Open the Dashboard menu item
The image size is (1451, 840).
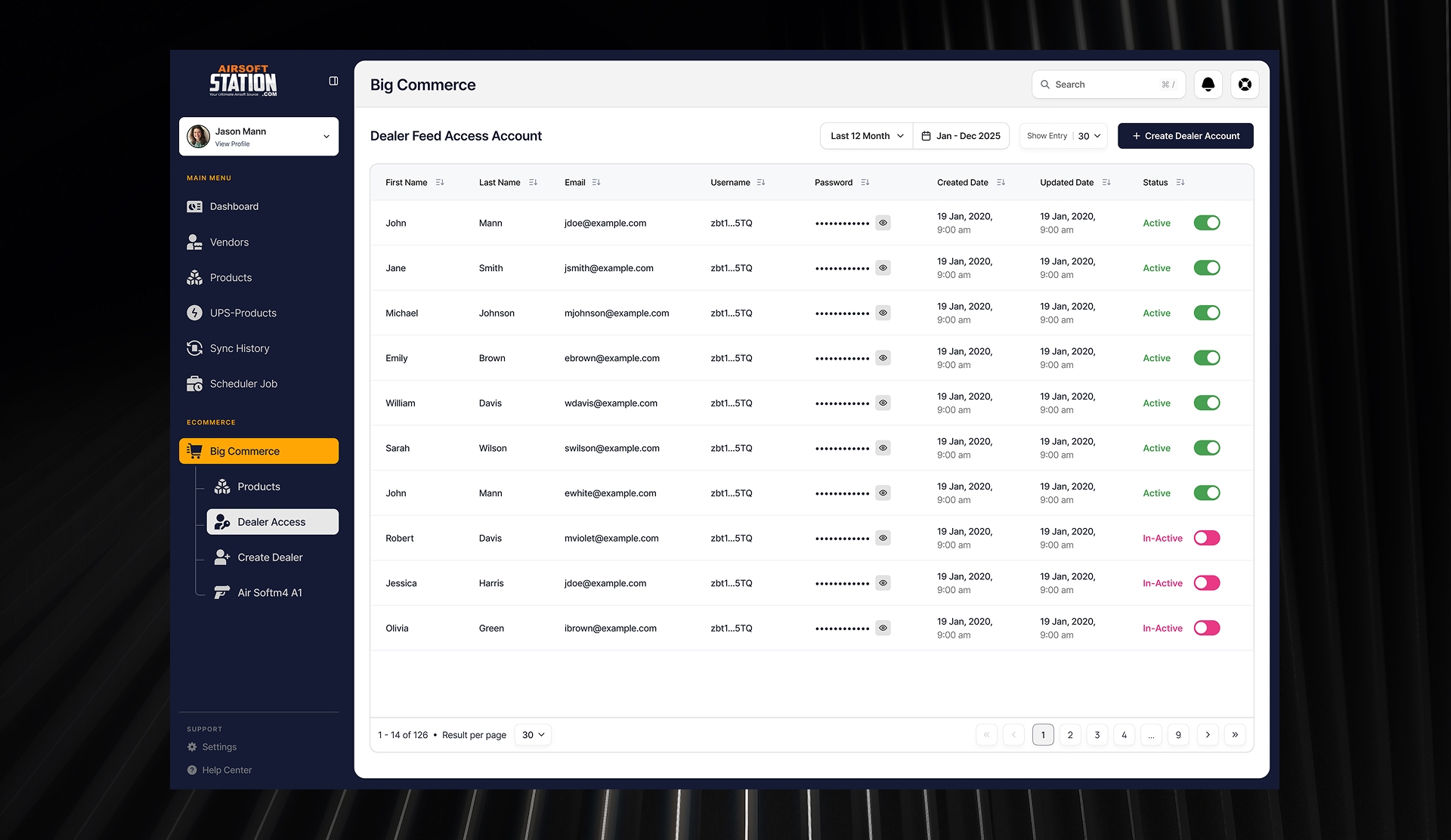tap(234, 206)
